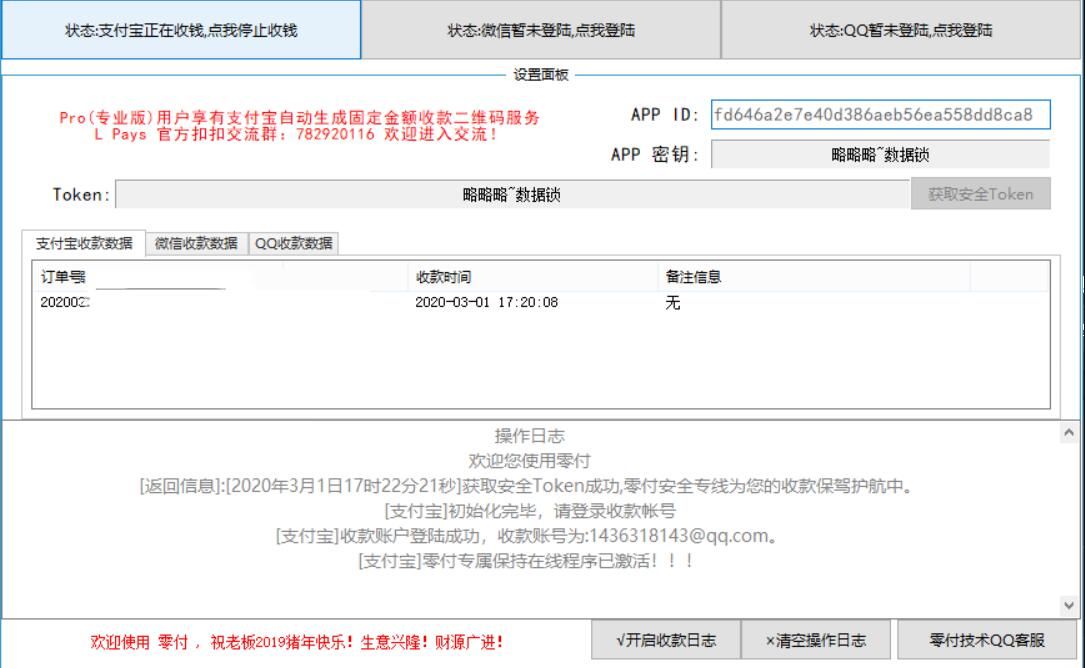Viewport: 1085px width, 668px height.
Task: Click the operation log scroll-up arrow
Action: pyautogui.click(x=1068, y=433)
